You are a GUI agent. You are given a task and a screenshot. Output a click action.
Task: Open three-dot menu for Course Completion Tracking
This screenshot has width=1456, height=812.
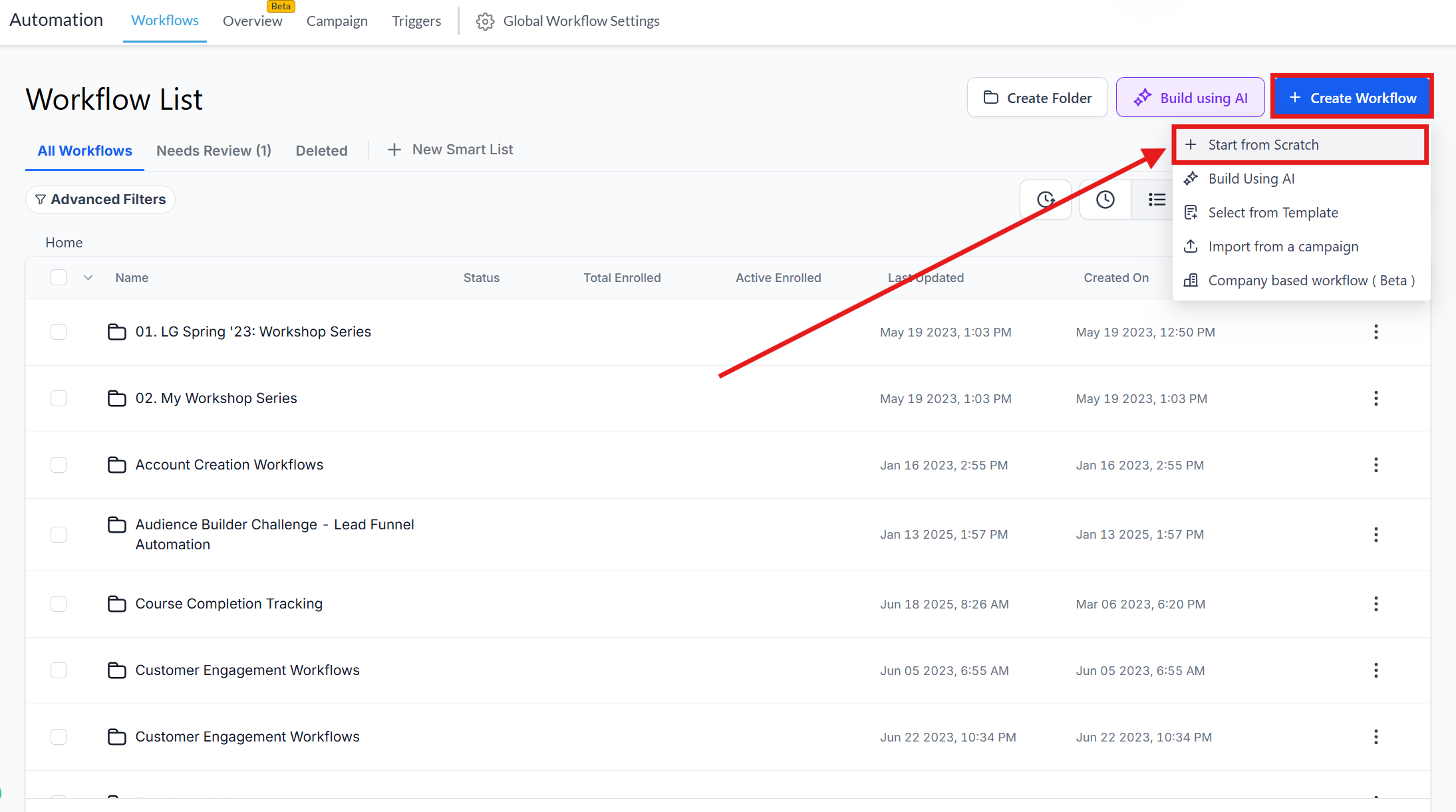(1376, 604)
